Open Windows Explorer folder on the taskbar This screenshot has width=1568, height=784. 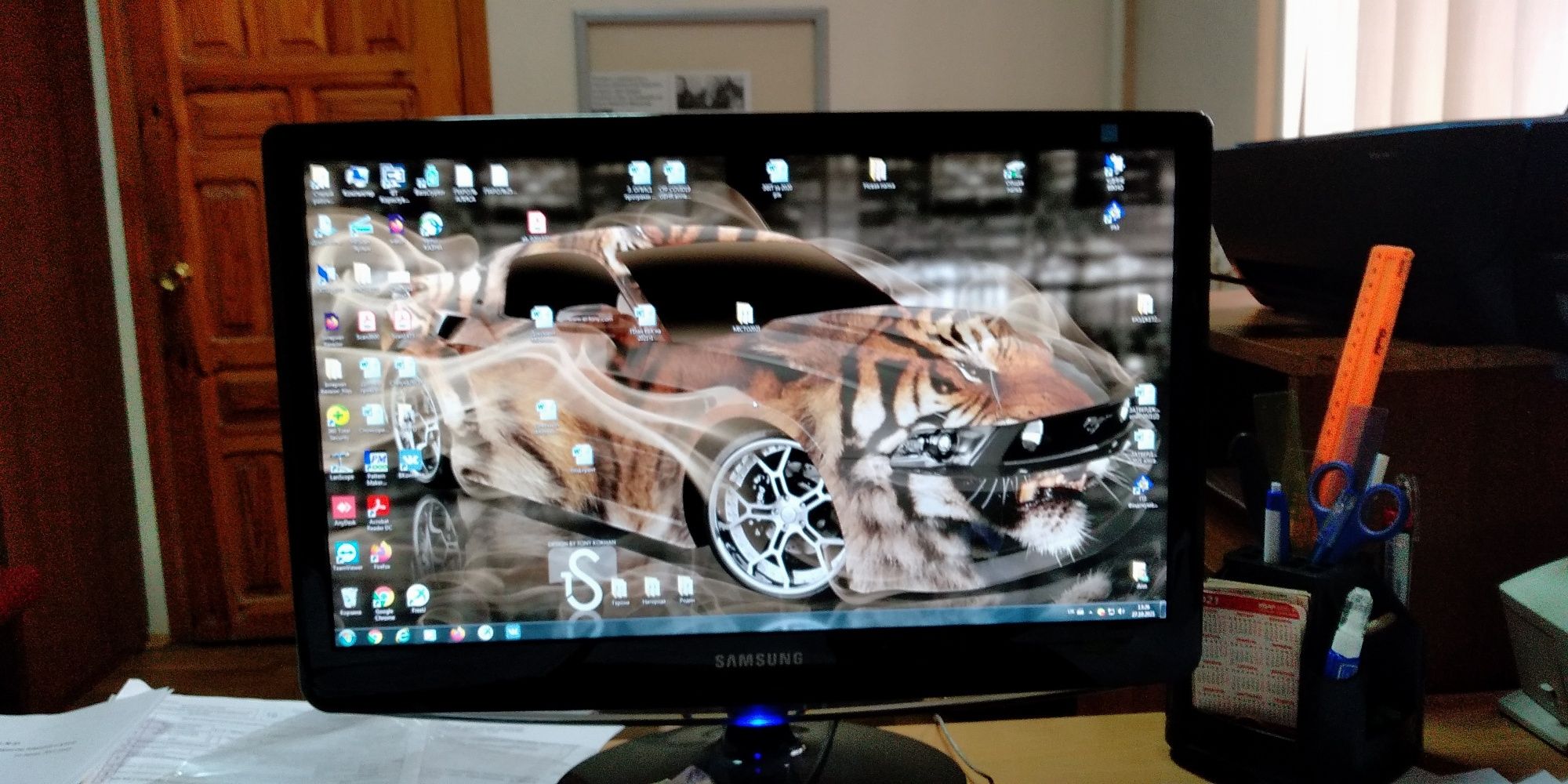[430, 634]
